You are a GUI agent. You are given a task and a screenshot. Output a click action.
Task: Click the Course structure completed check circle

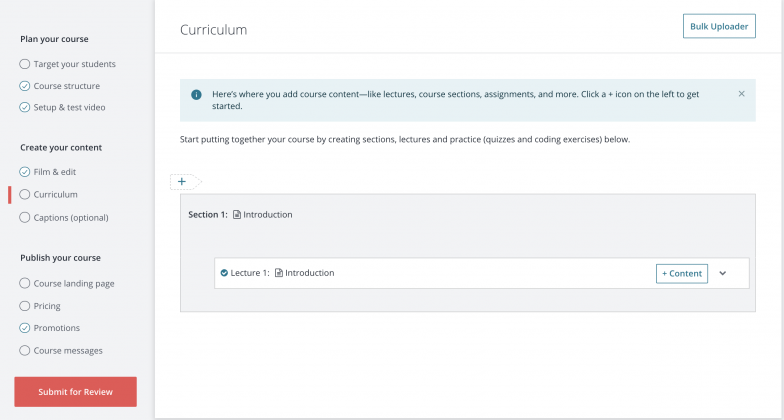[24, 86]
